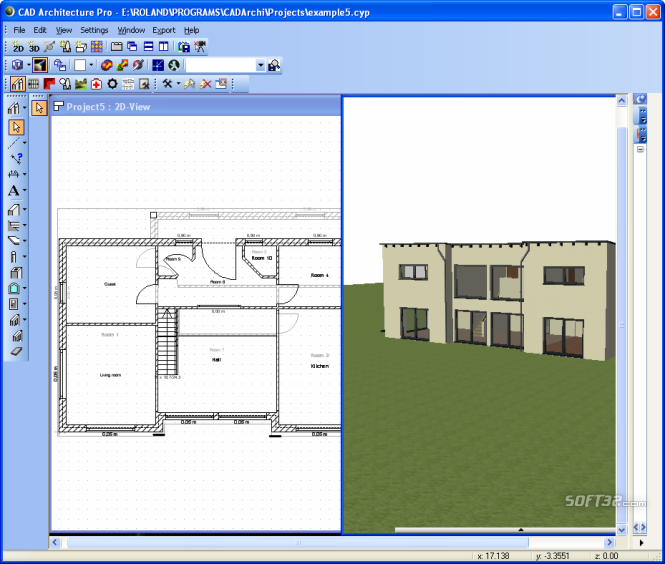Open the Edit menu

click(40, 30)
